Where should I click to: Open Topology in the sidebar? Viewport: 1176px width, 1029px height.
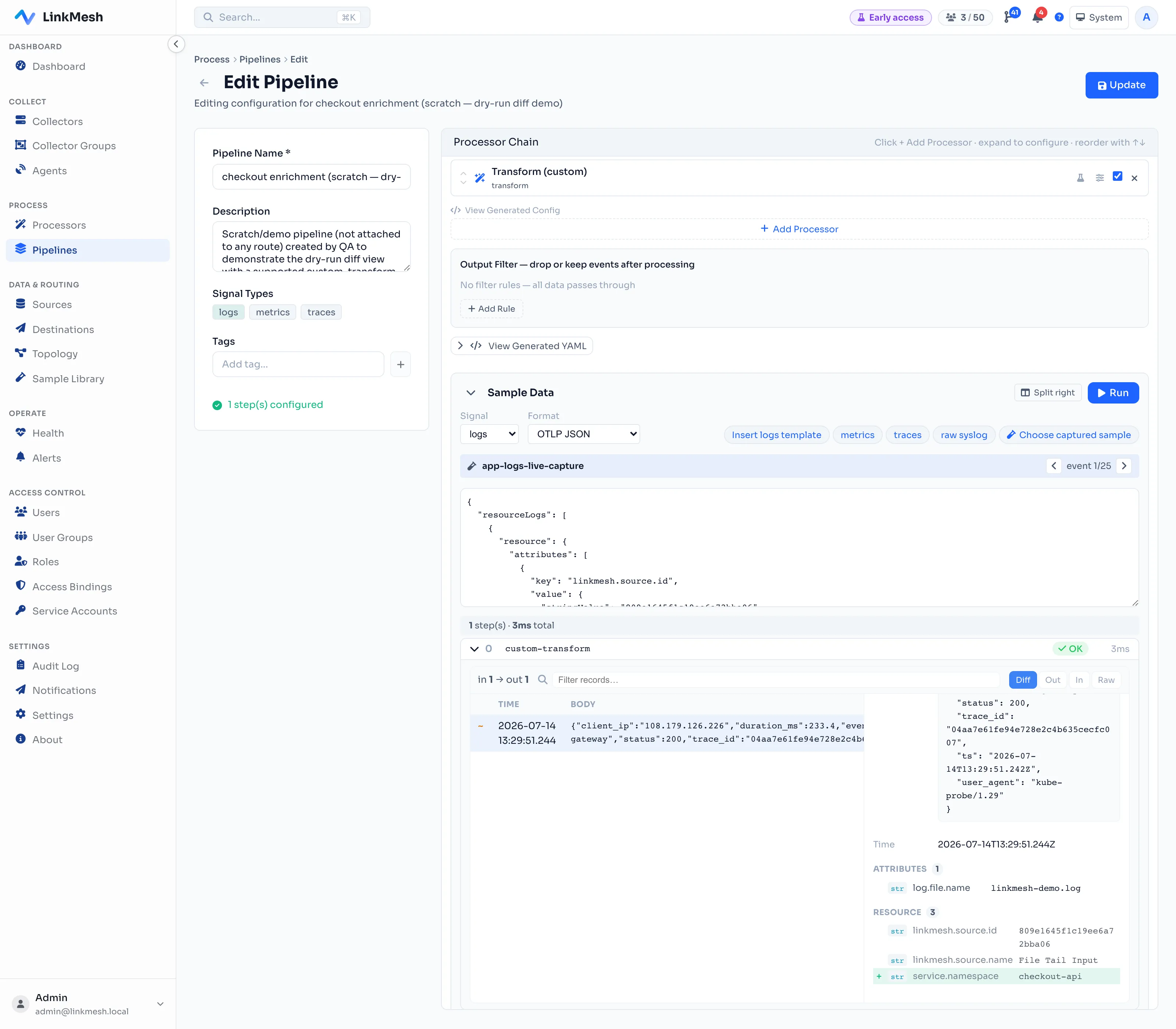click(55, 354)
